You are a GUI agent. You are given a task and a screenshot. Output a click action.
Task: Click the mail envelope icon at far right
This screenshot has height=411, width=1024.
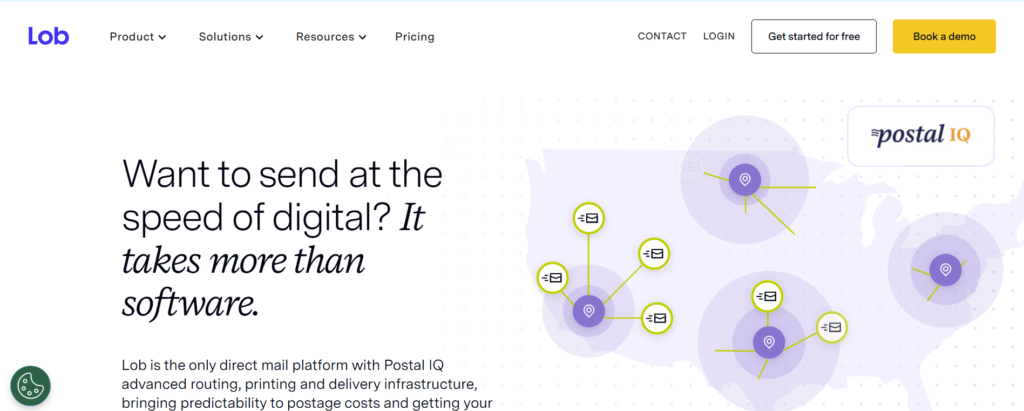click(831, 326)
